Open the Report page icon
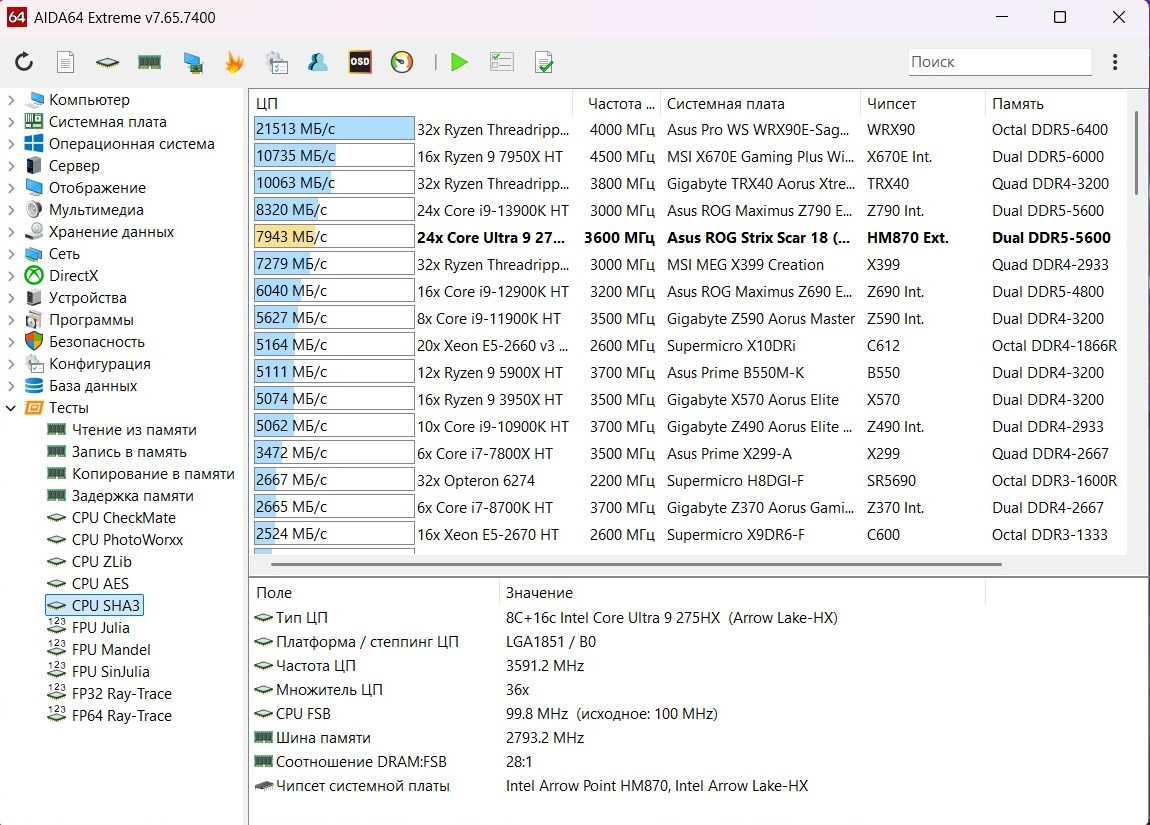The height and width of the screenshot is (825, 1150). click(65, 62)
